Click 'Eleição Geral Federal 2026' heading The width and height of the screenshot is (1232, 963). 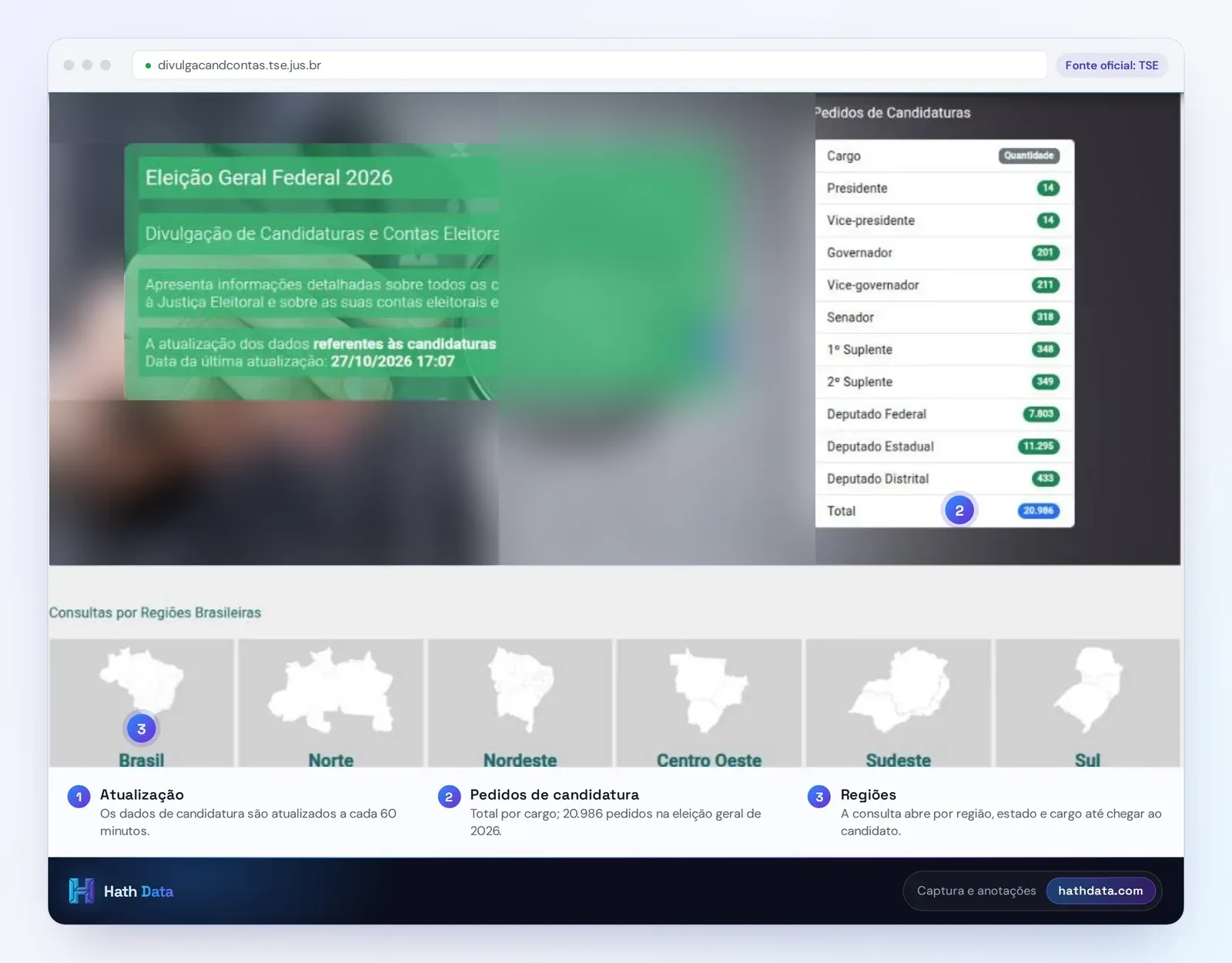coord(269,178)
